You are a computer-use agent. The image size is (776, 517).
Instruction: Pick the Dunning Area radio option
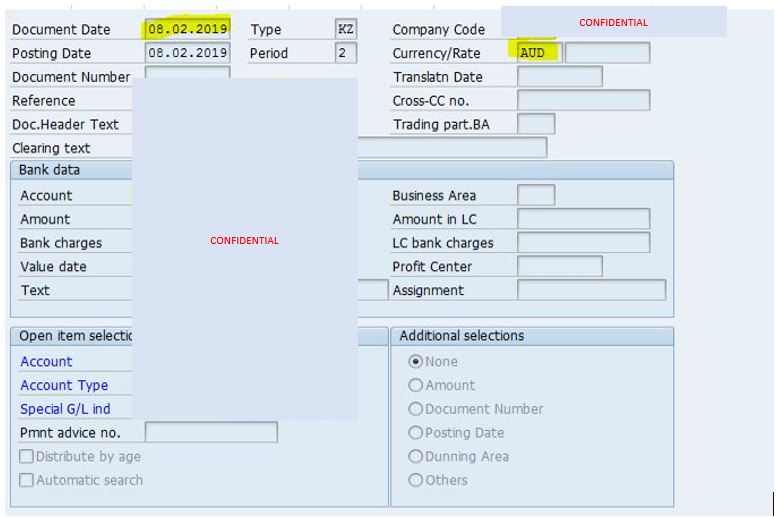point(416,457)
